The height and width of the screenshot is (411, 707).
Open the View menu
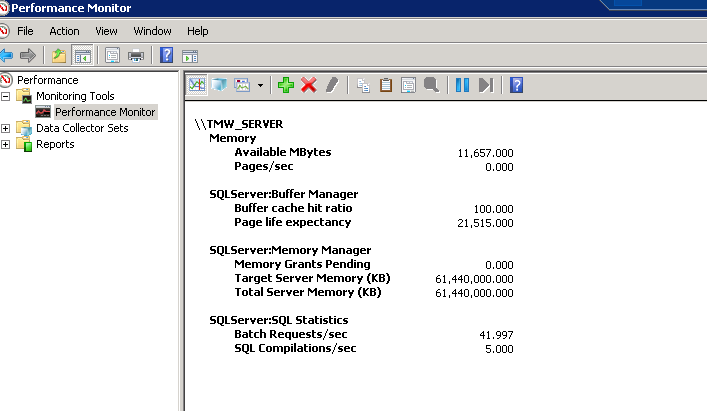[x=106, y=31]
